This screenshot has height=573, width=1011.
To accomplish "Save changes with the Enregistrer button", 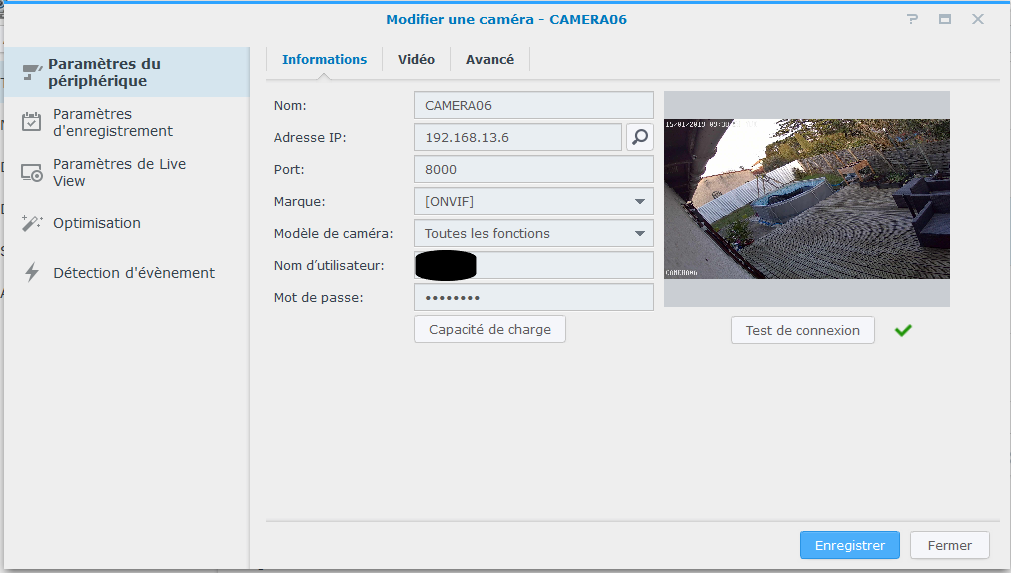I will pos(849,545).
